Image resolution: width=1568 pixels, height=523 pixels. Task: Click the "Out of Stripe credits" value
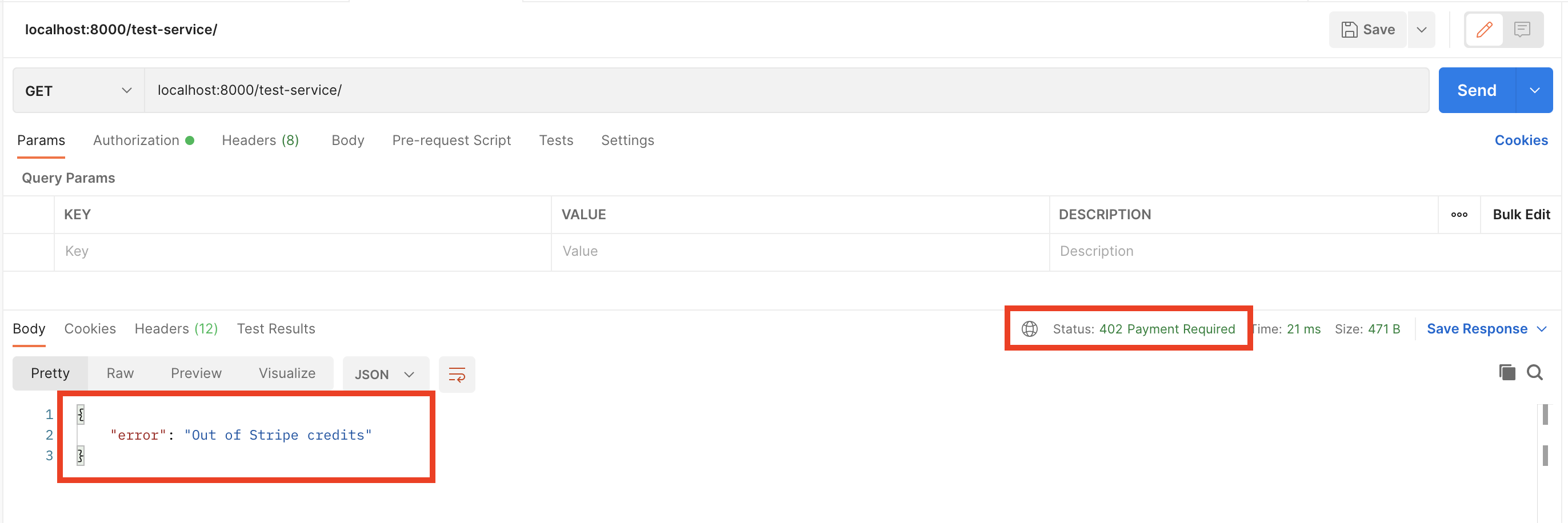tap(278, 436)
